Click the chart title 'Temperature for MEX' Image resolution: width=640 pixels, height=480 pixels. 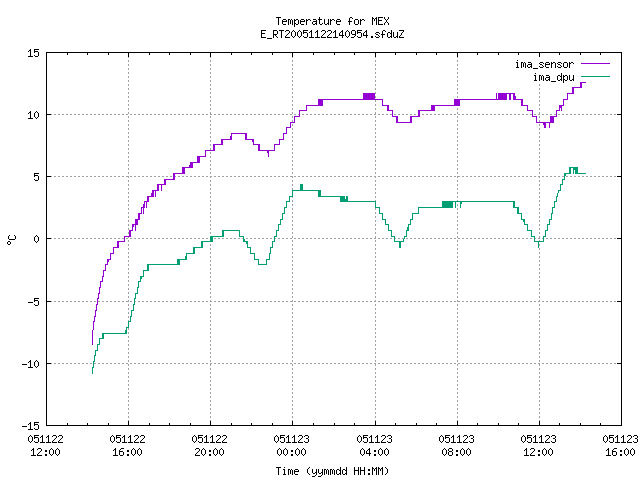[332, 21]
